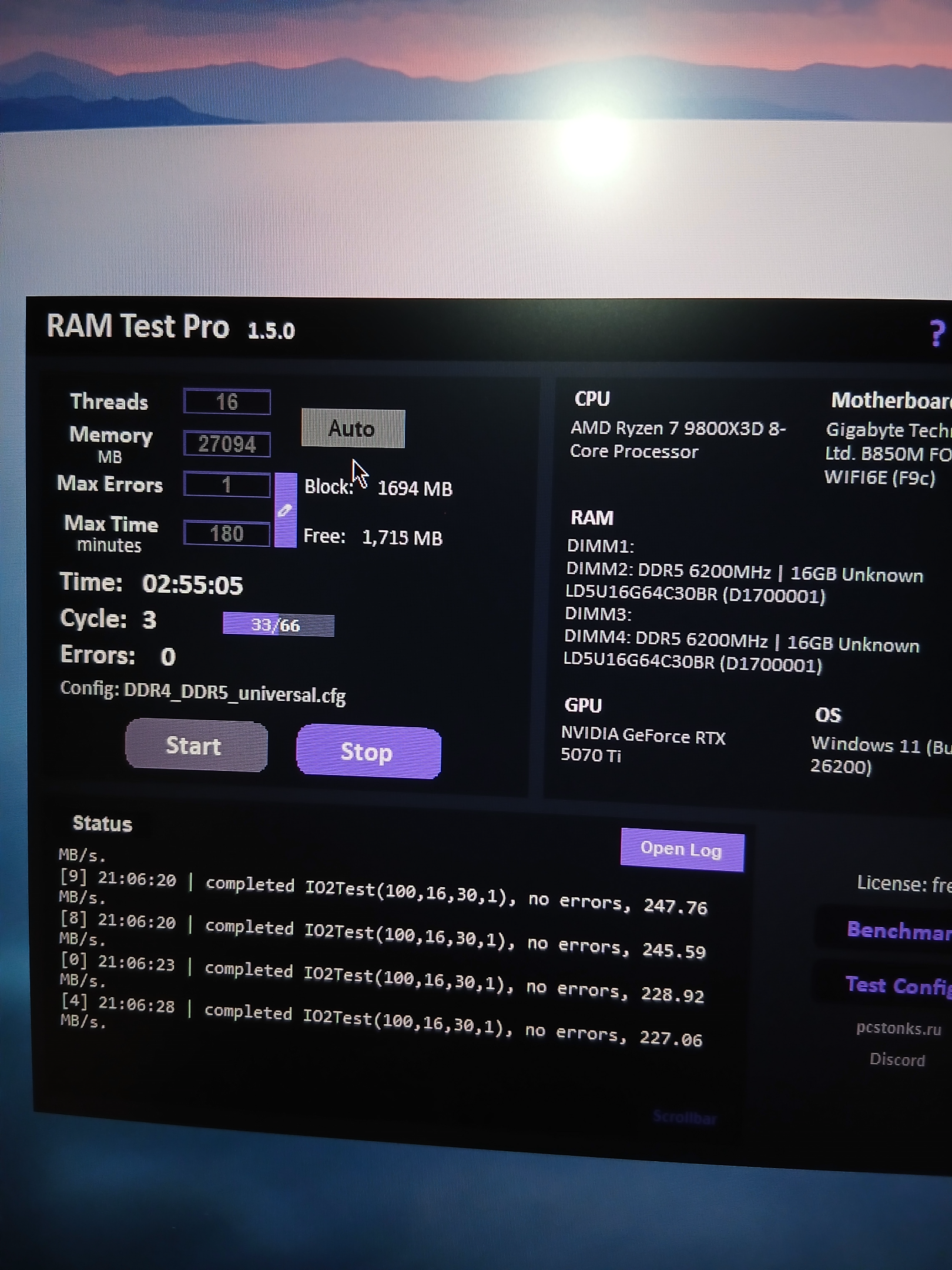Click the RAM Test Pro title text
Viewport: 952px width, 1270px height.
138,326
